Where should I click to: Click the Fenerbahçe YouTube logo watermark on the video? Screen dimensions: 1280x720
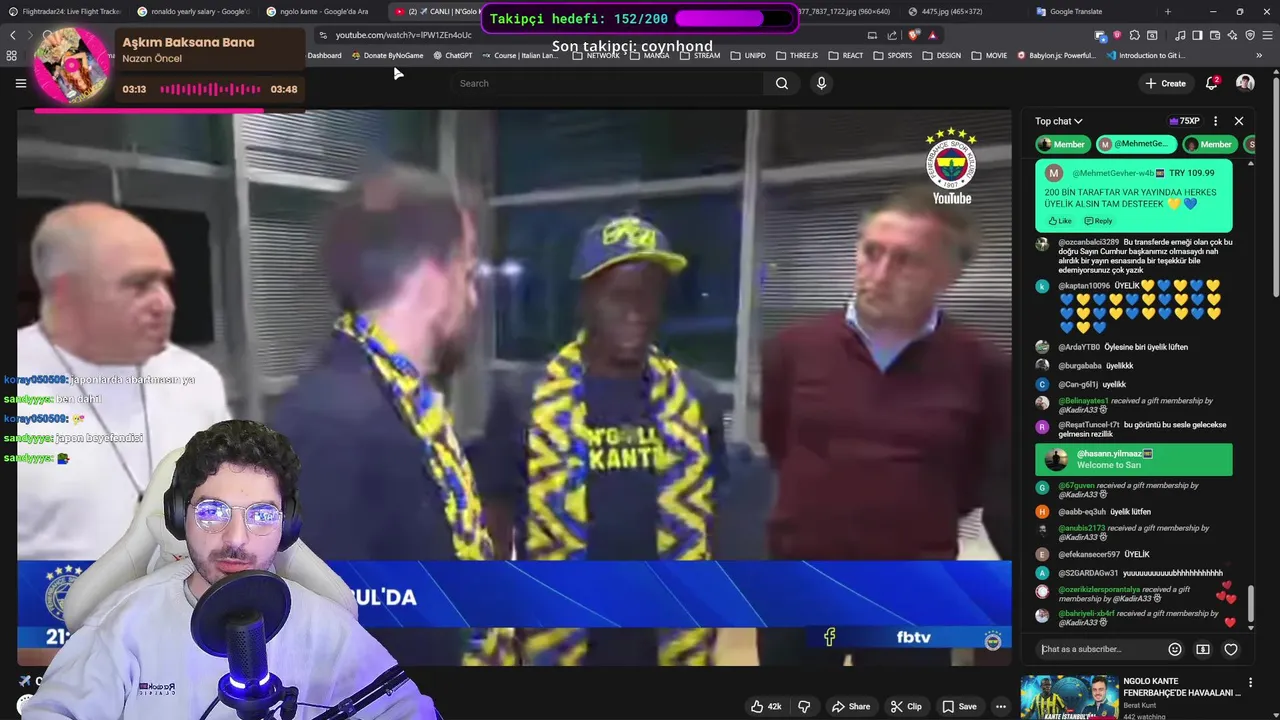951,166
